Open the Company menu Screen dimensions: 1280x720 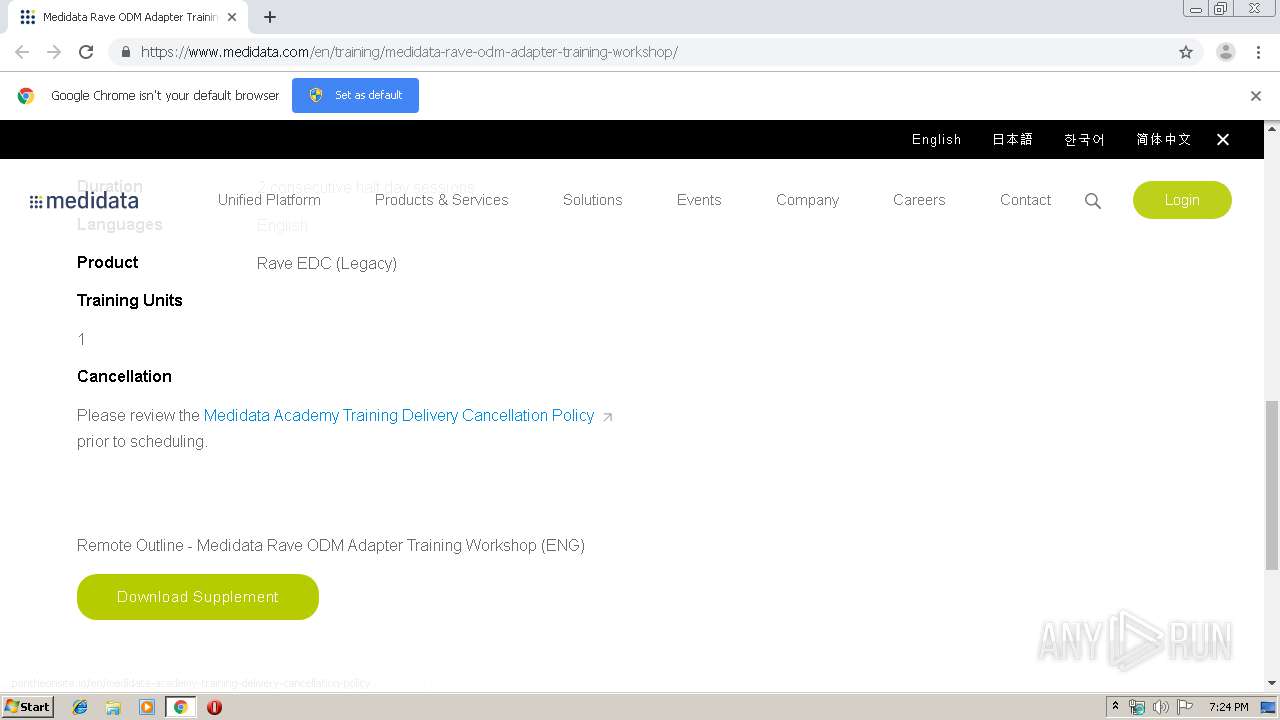[x=807, y=200]
